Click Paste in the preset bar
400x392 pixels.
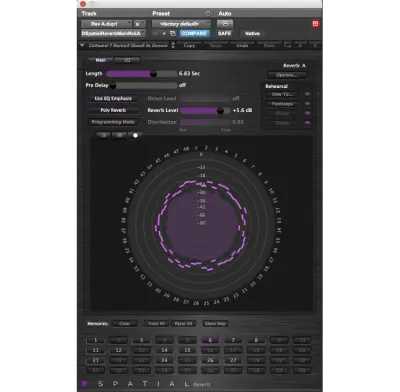pos(216,45)
